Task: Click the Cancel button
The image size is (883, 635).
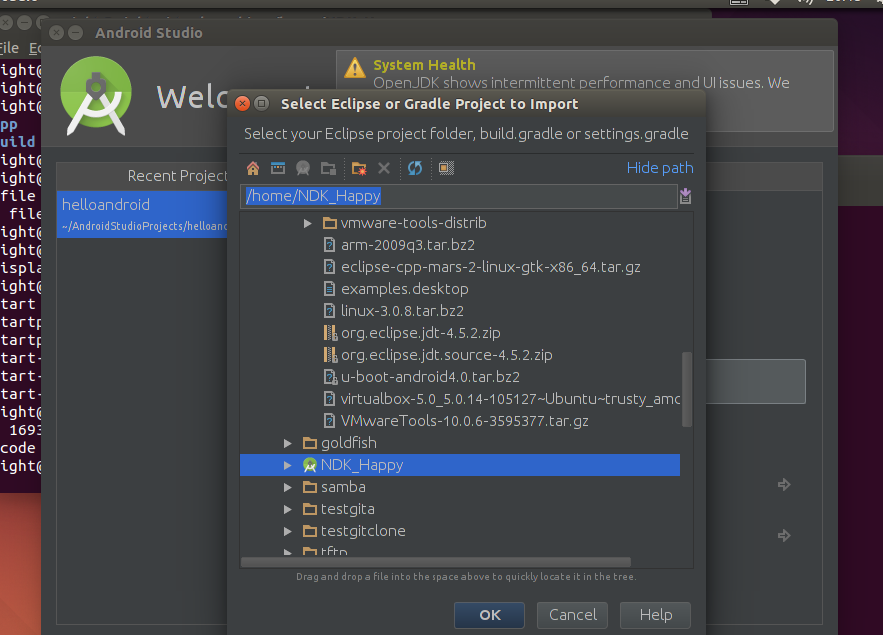Action: [572, 615]
